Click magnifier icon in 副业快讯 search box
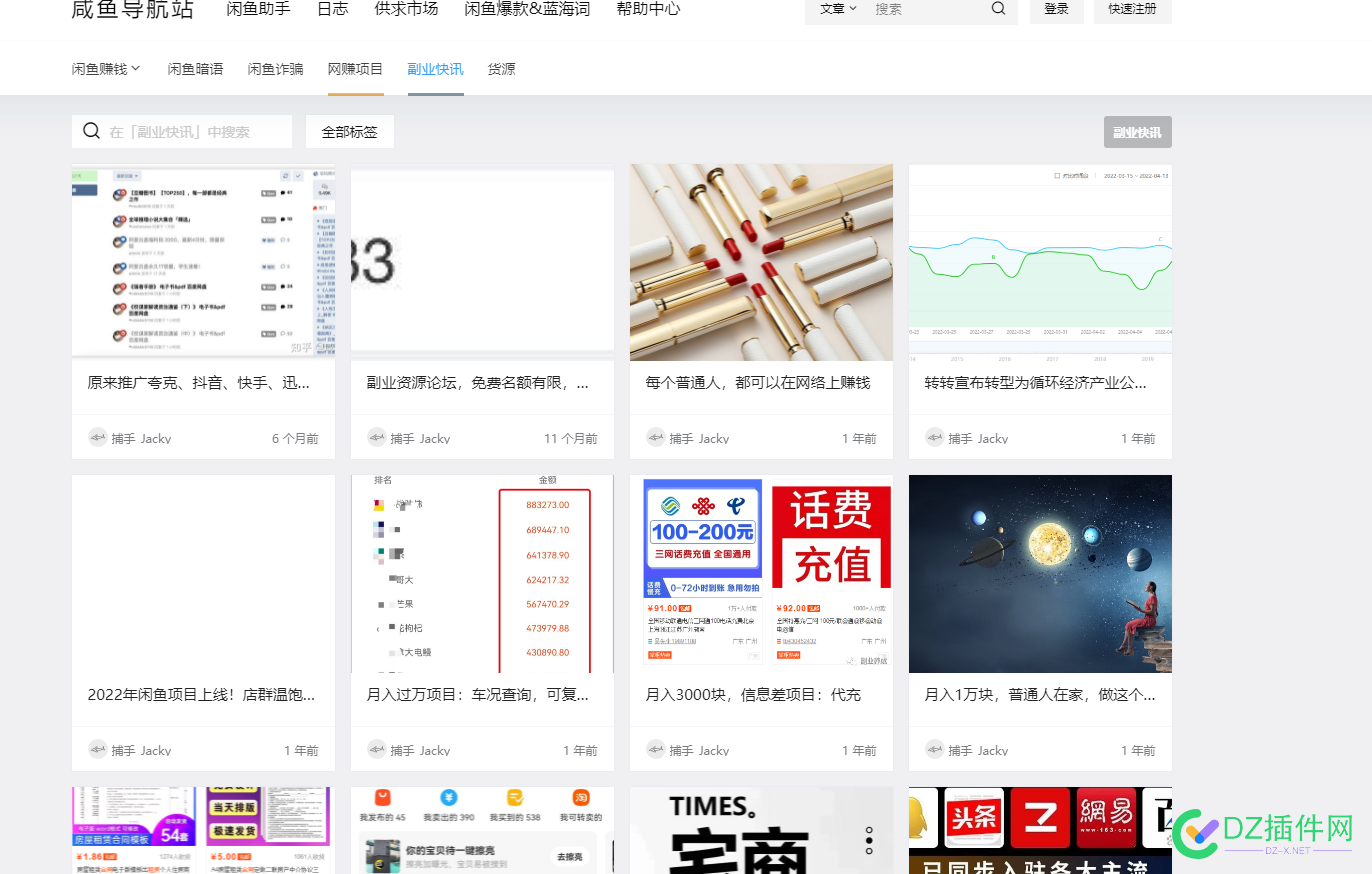This screenshot has width=1372, height=874. (91, 131)
